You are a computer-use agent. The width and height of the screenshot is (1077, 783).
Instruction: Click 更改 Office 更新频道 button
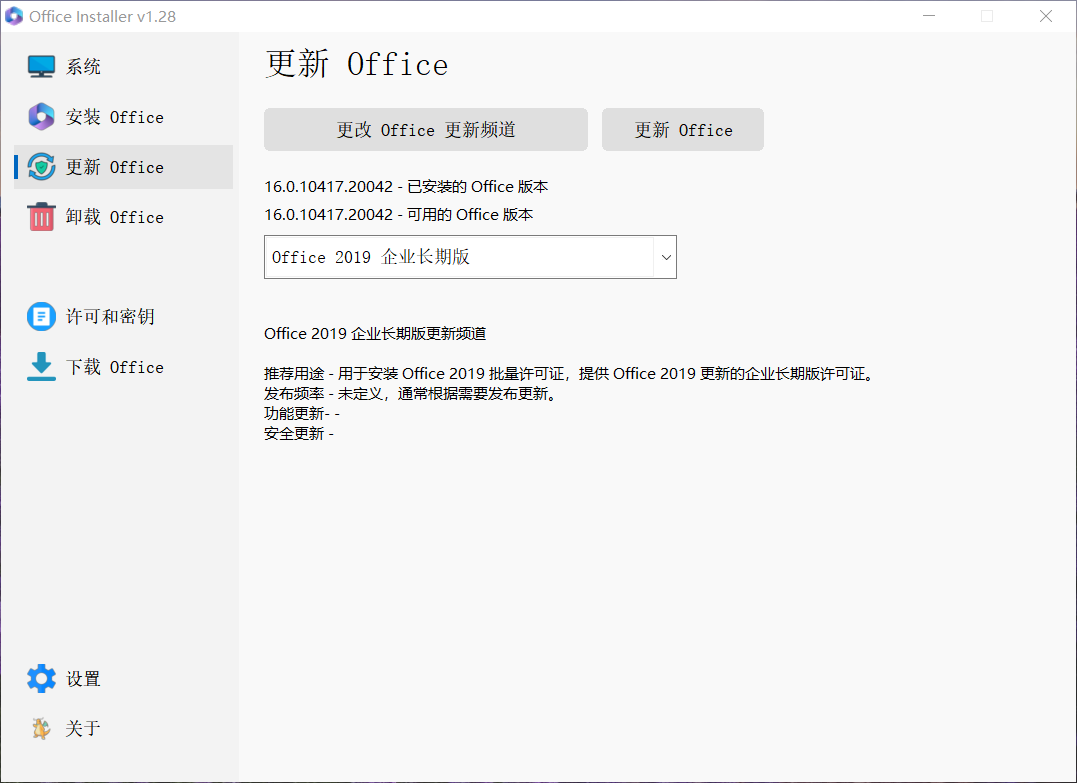[426, 129]
